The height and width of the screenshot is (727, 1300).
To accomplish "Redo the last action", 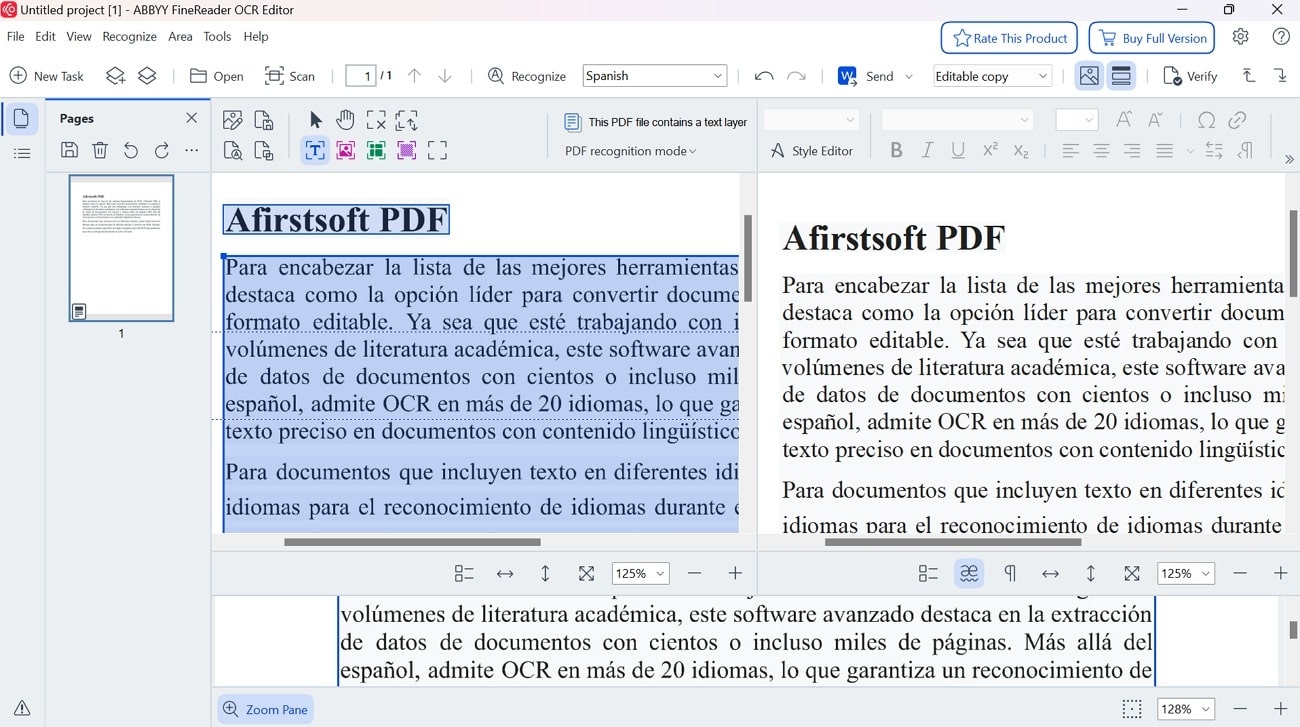I will [796, 76].
